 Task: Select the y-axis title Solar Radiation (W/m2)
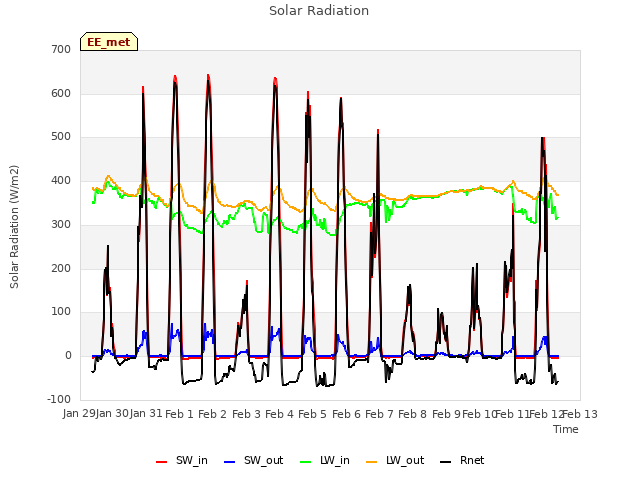pos(14,227)
